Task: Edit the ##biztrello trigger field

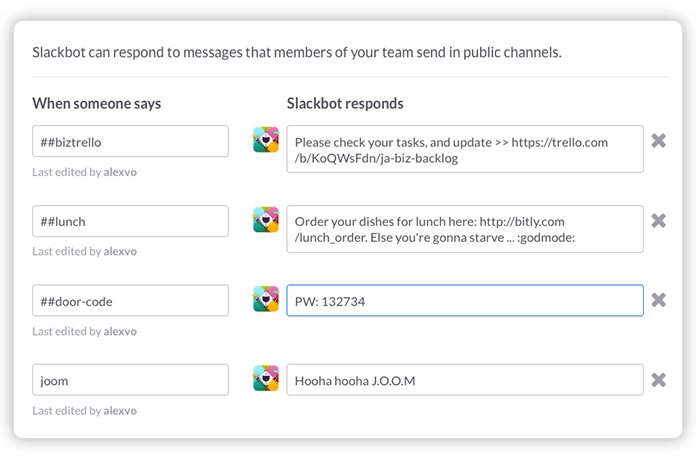Action: (130, 141)
